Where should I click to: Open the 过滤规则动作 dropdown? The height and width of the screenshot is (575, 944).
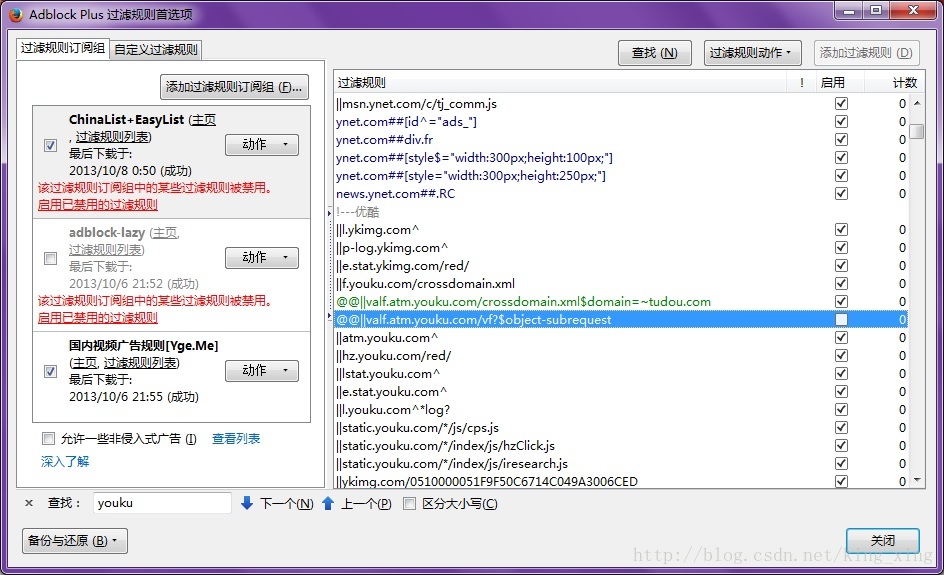[x=753, y=53]
